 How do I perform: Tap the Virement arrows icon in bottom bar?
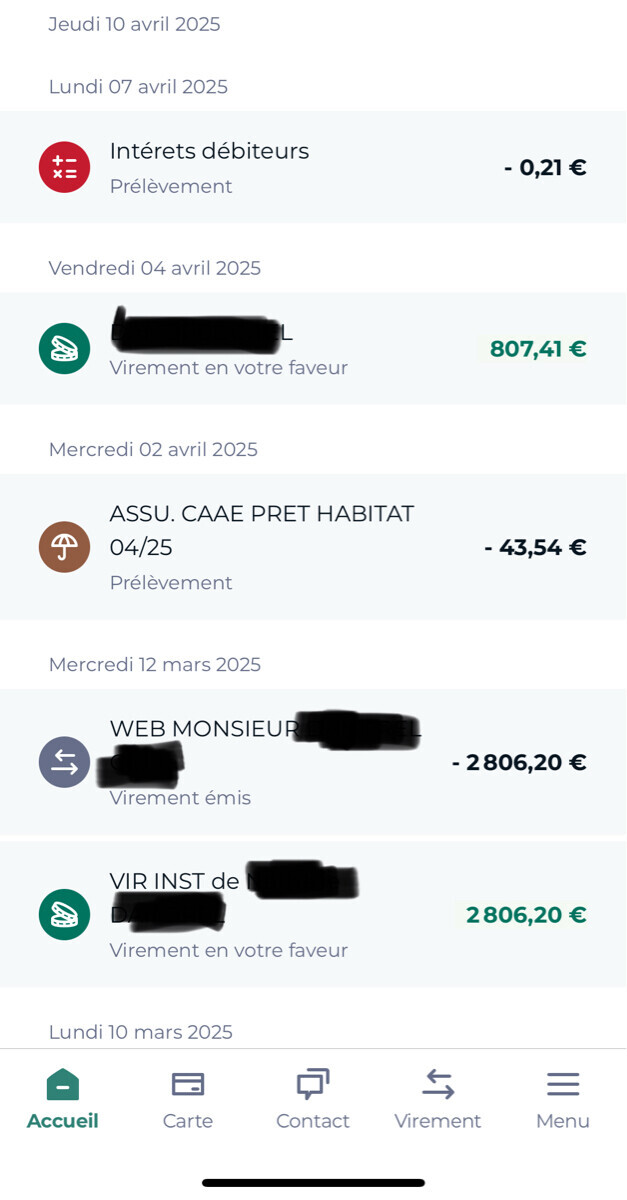pos(438,1084)
